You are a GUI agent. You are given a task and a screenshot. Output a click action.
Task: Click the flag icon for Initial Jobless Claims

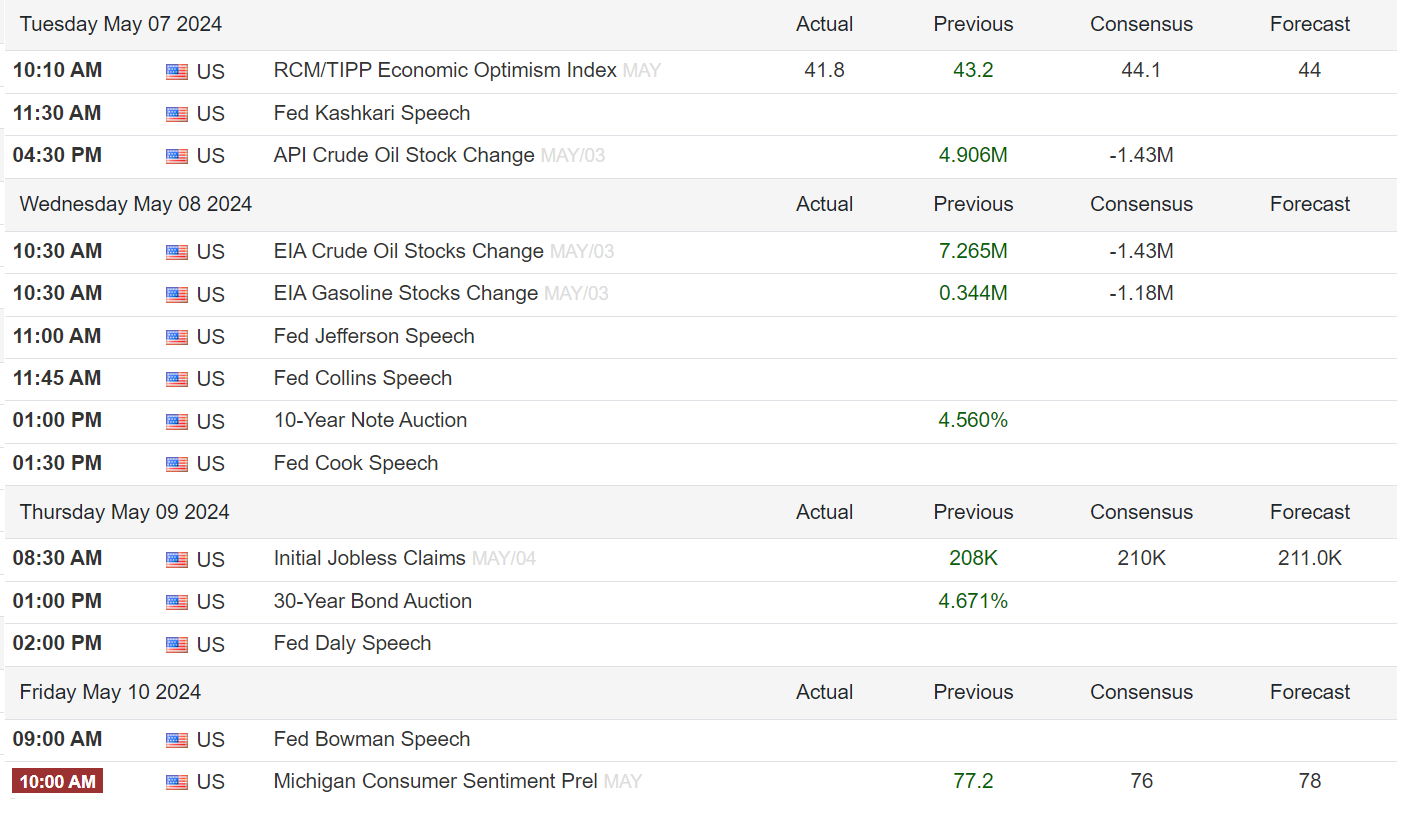[177, 560]
